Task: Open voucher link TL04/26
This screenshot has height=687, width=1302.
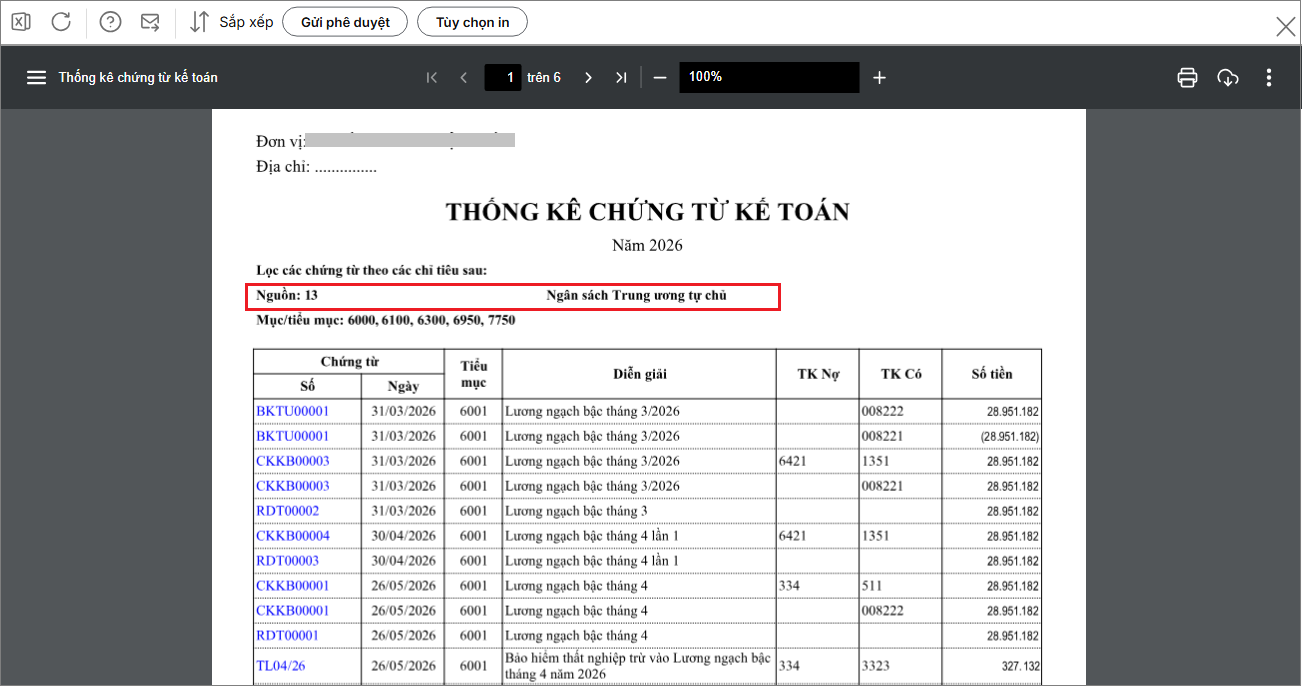Action: (281, 666)
